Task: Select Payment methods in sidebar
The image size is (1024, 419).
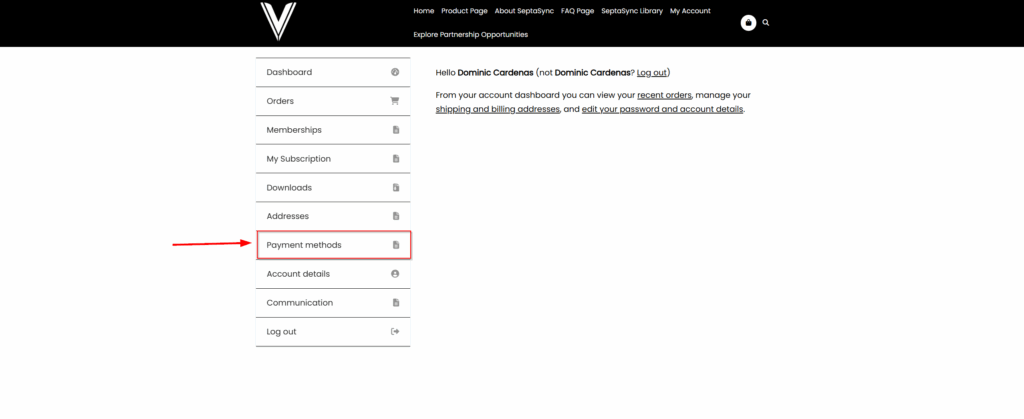Action: click(x=304, y=245)
